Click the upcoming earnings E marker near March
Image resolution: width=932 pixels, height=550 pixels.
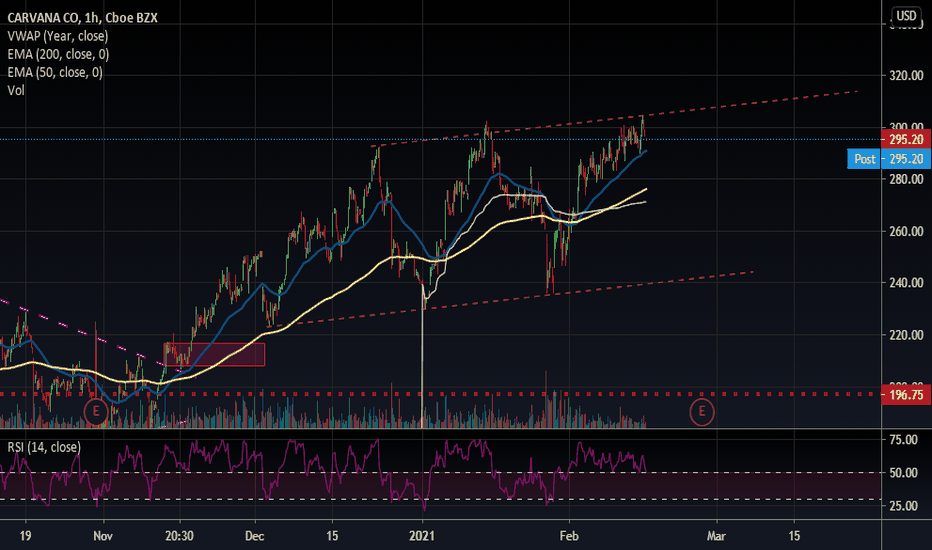pos(701,411)
